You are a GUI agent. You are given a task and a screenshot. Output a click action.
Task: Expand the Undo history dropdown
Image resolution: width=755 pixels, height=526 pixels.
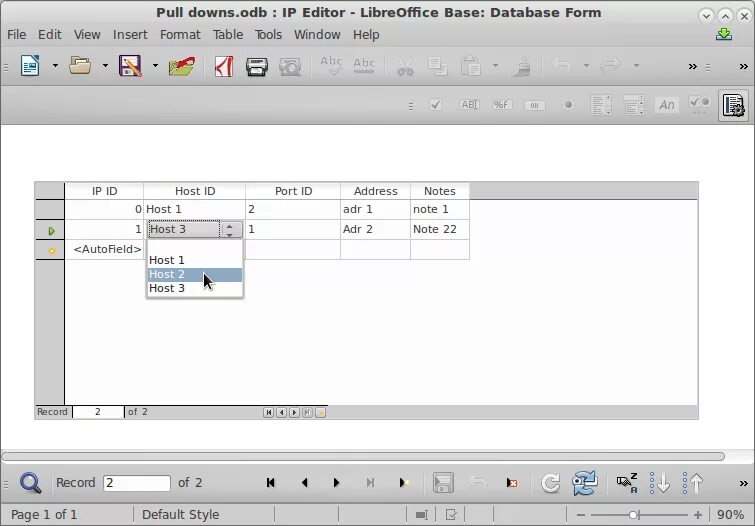pyautogui.click(x=586, y=66)
